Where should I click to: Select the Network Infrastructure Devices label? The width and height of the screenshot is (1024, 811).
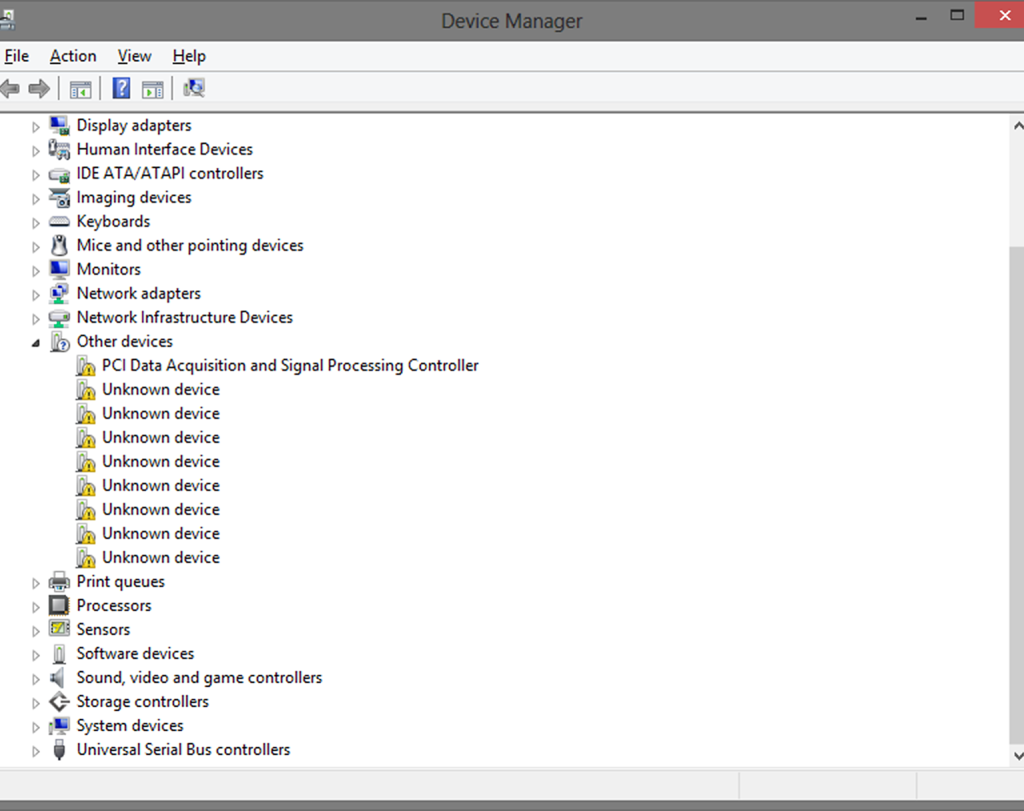(x=185, y=317)
